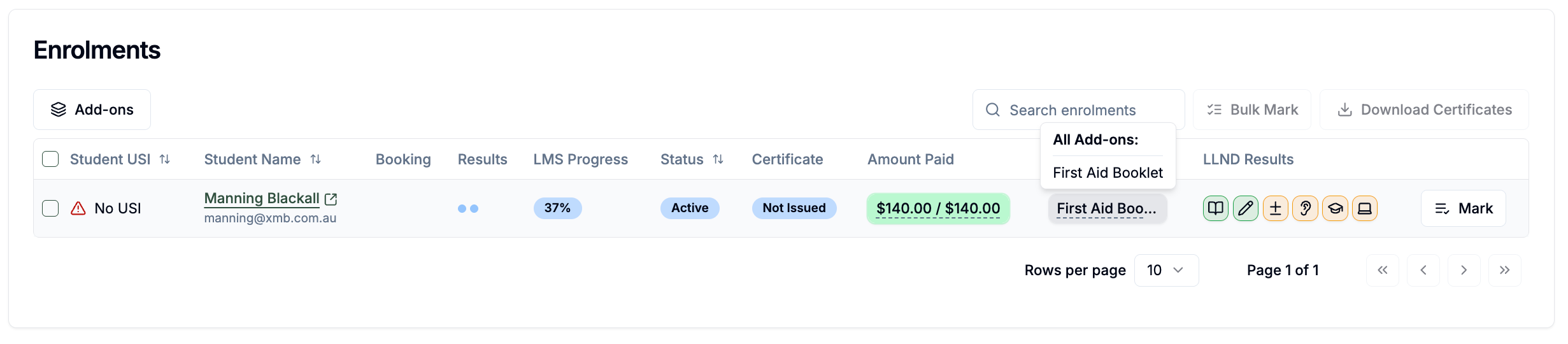Image resolution: width=1568 pixels, height=344 pixels.
Task: Click the First Aid Boo... add-on chip
Action: click(x=1107, y=208)
